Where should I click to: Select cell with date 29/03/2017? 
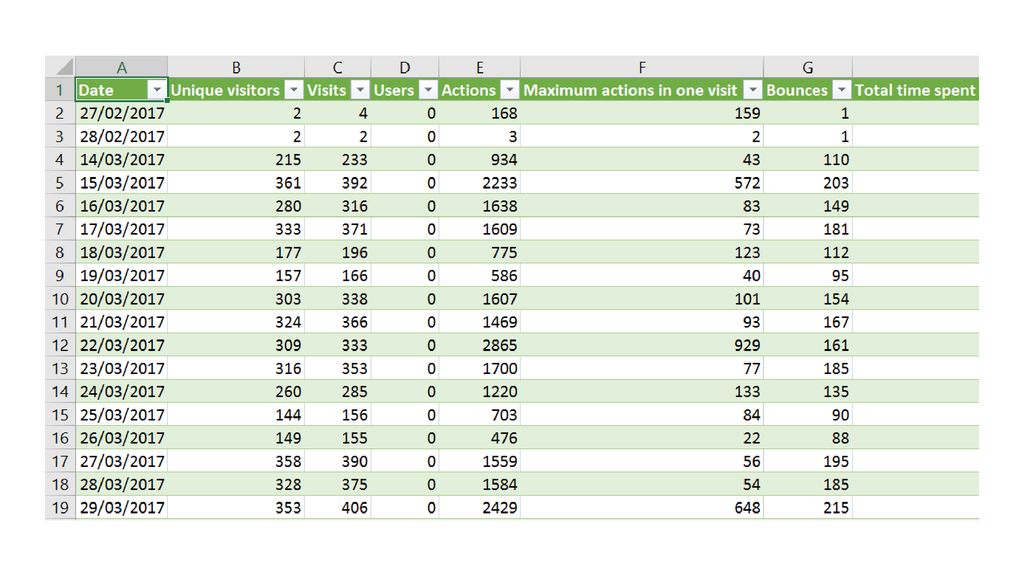(121, 507)
